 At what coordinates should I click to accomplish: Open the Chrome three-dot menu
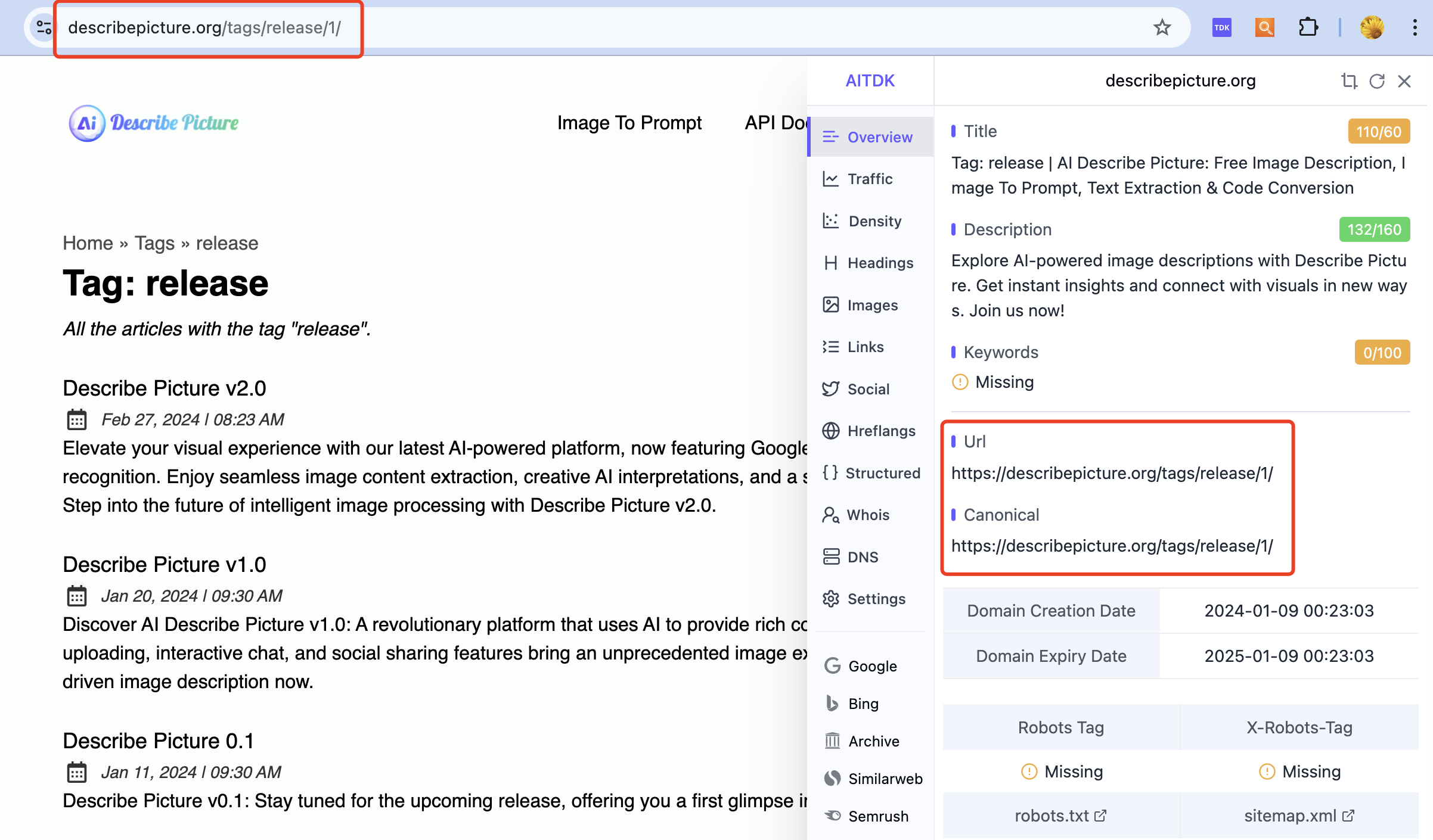pyautogui.click(x=1415, y=27)
